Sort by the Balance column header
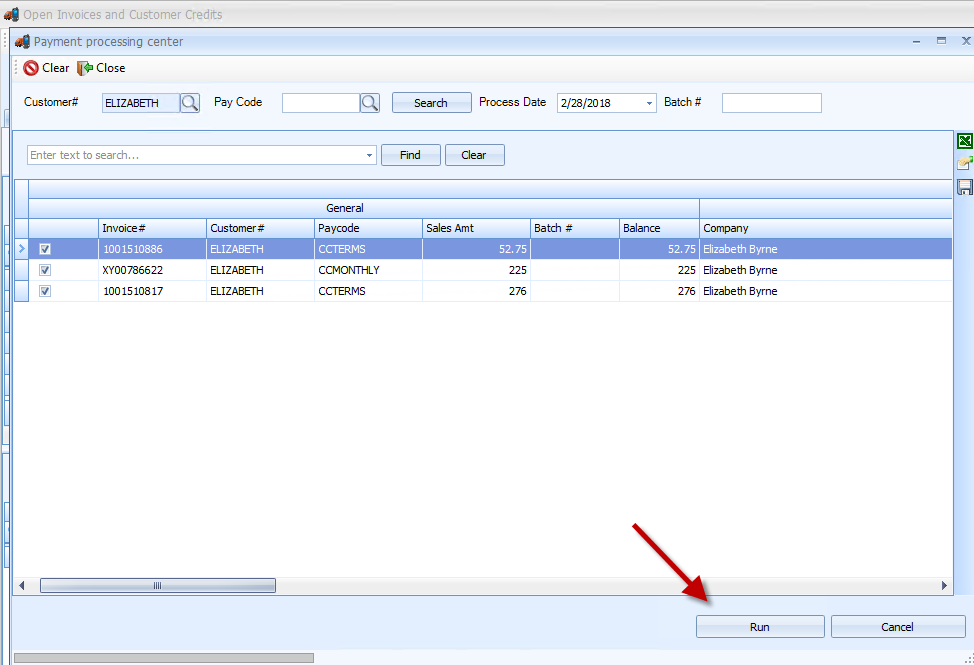The image size is (974, 665). (660, 228)
